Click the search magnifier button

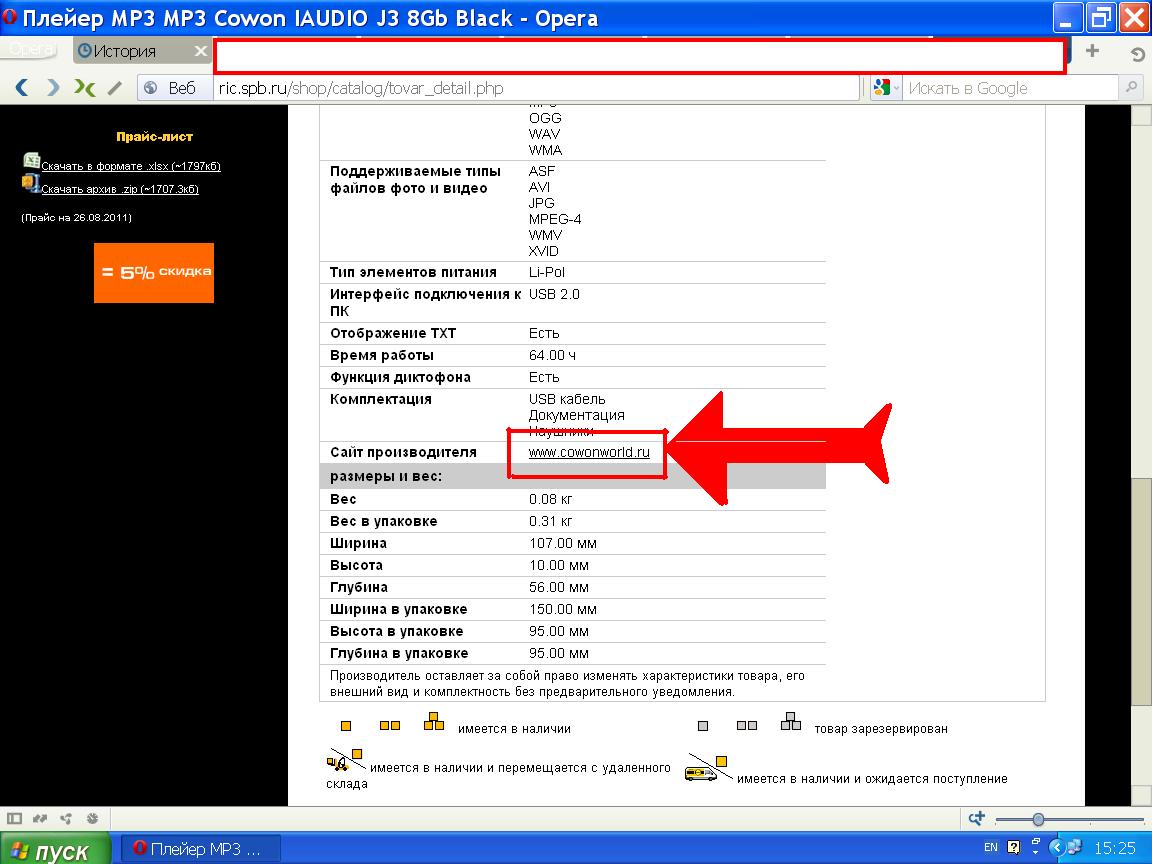1131,88
